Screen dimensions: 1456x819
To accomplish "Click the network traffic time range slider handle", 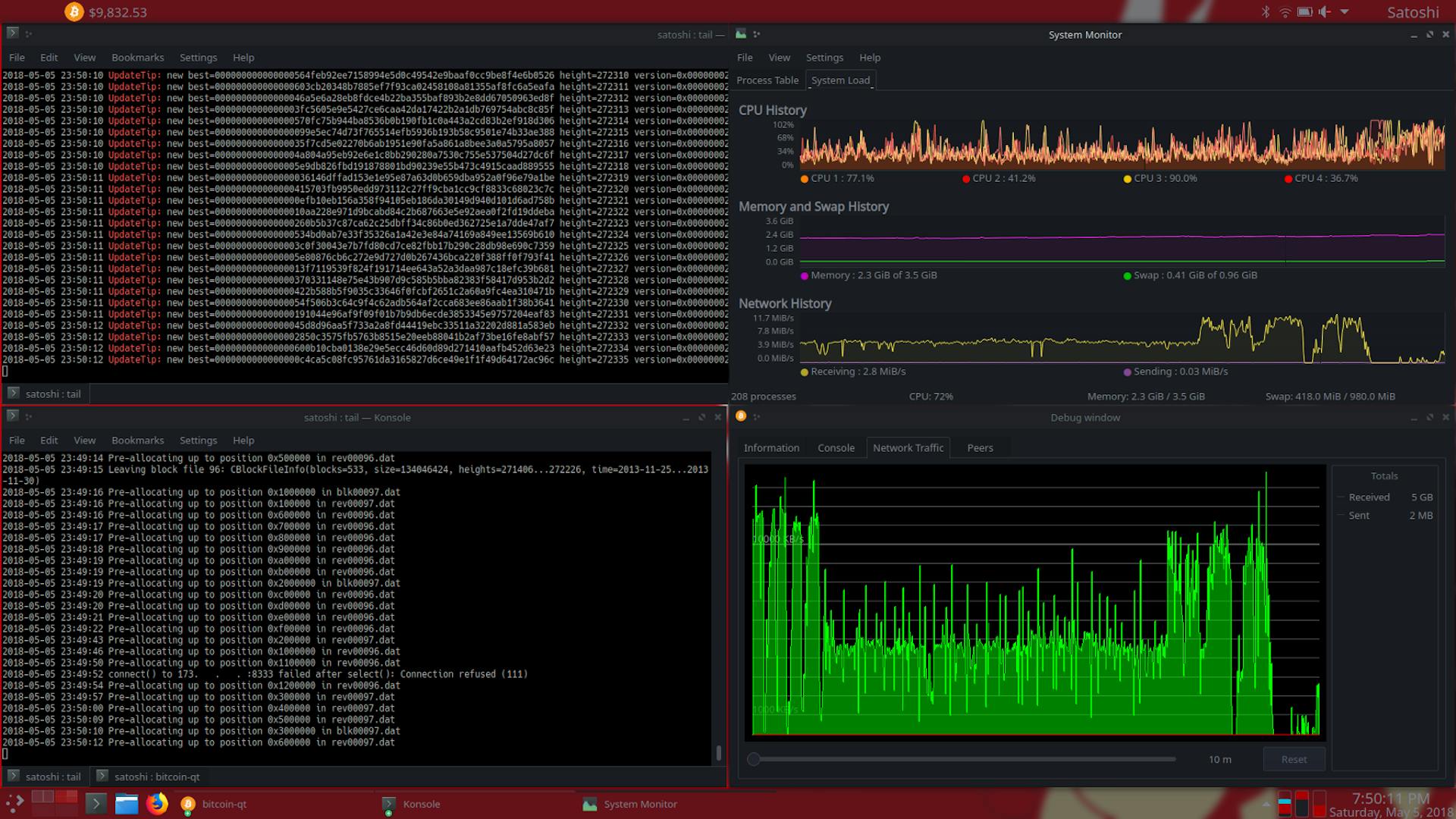I will (754, 758).
